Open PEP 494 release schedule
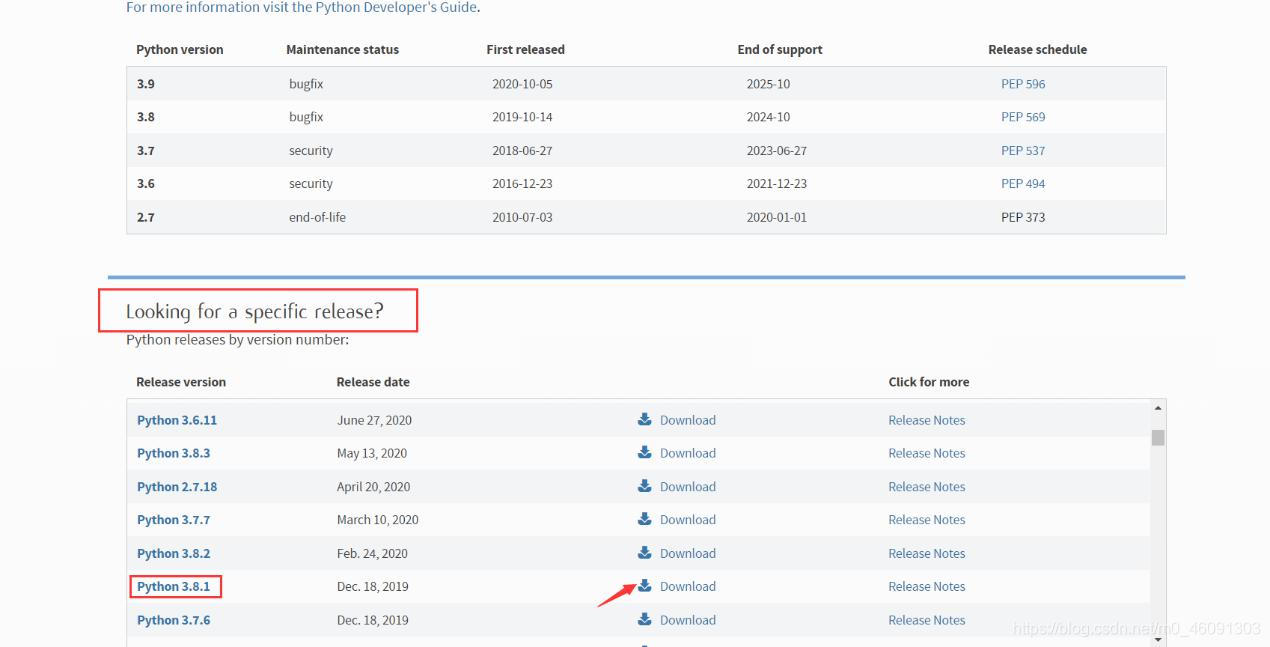This screenshot has width=1270, height=647. point(1023,184)
